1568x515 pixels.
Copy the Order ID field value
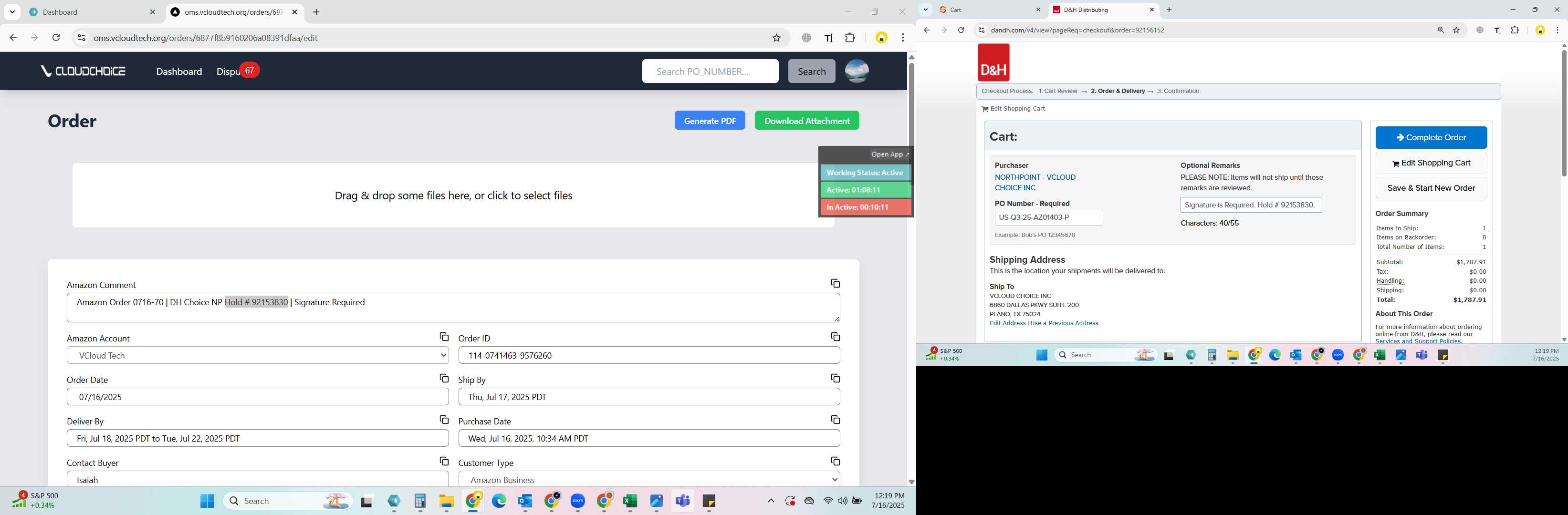(x=835, y=337)
